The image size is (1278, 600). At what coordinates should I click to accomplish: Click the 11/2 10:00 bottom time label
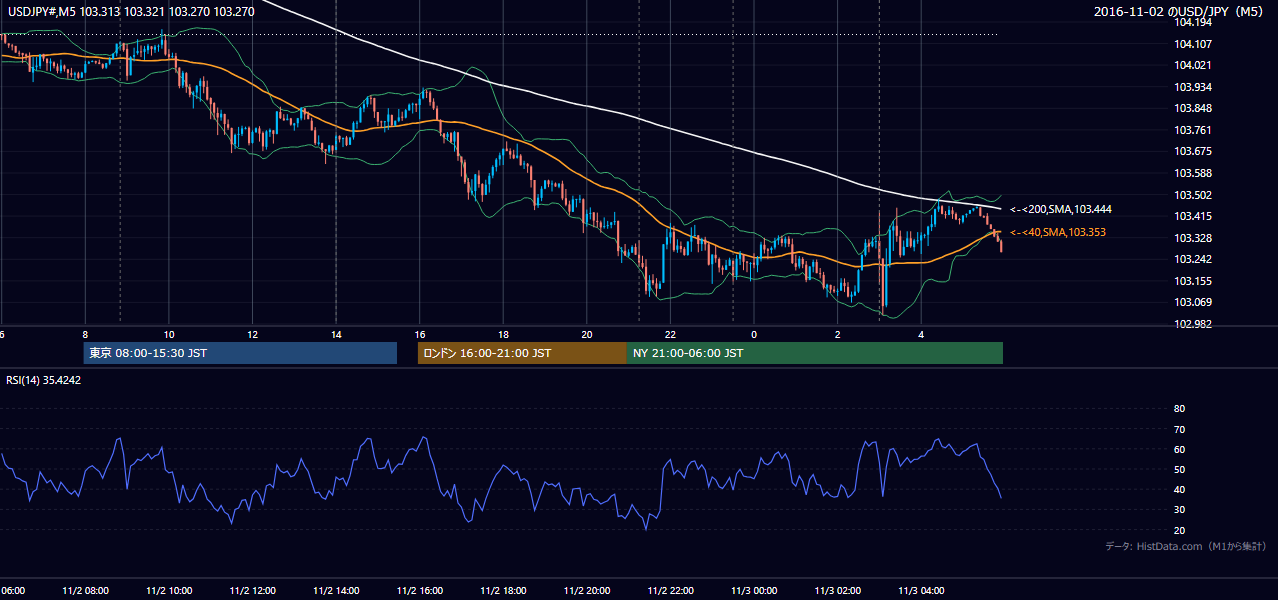(x=169, y=591)
